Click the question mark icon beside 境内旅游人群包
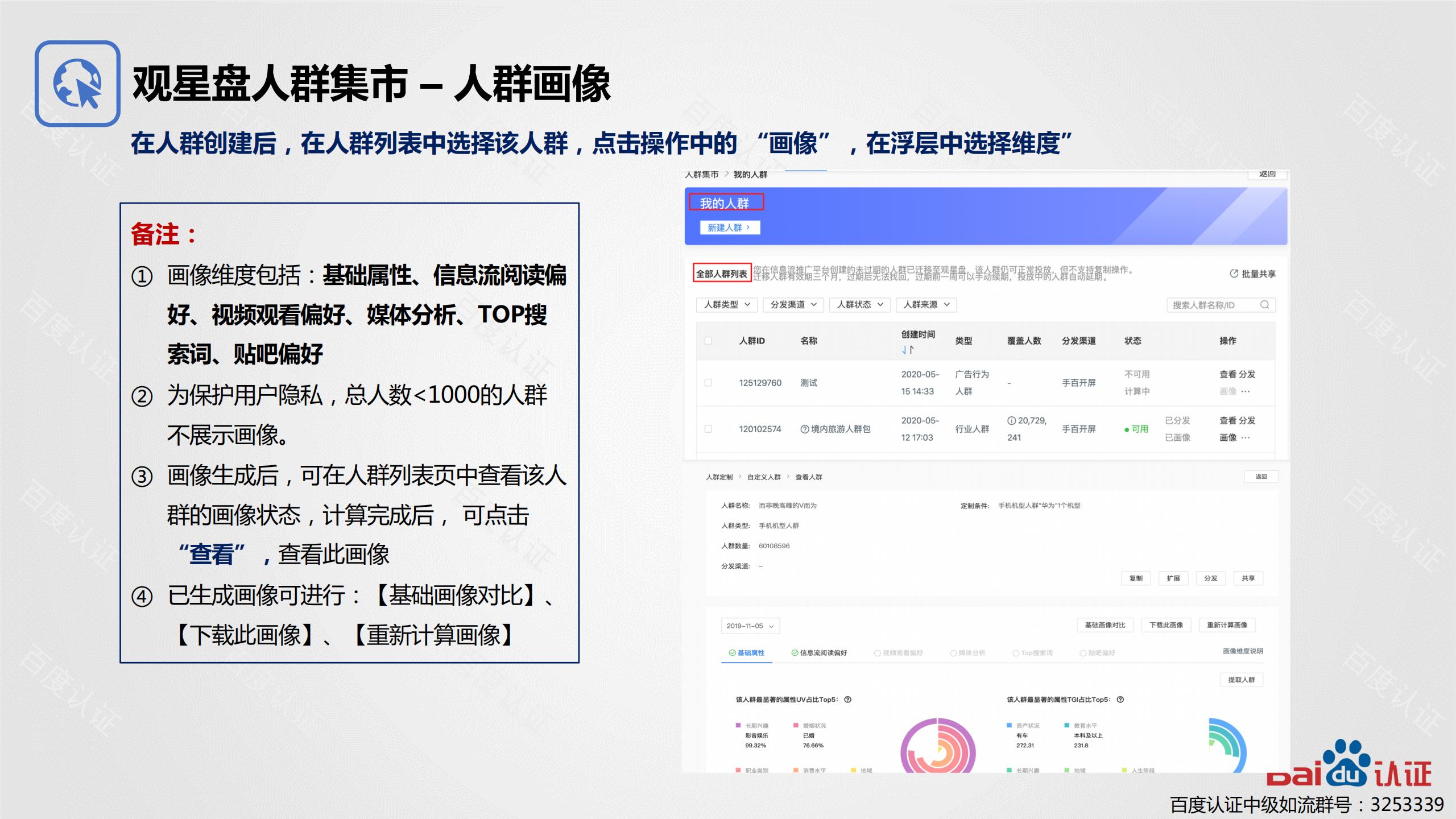1456x819 pixels. (x=804, y=429)
